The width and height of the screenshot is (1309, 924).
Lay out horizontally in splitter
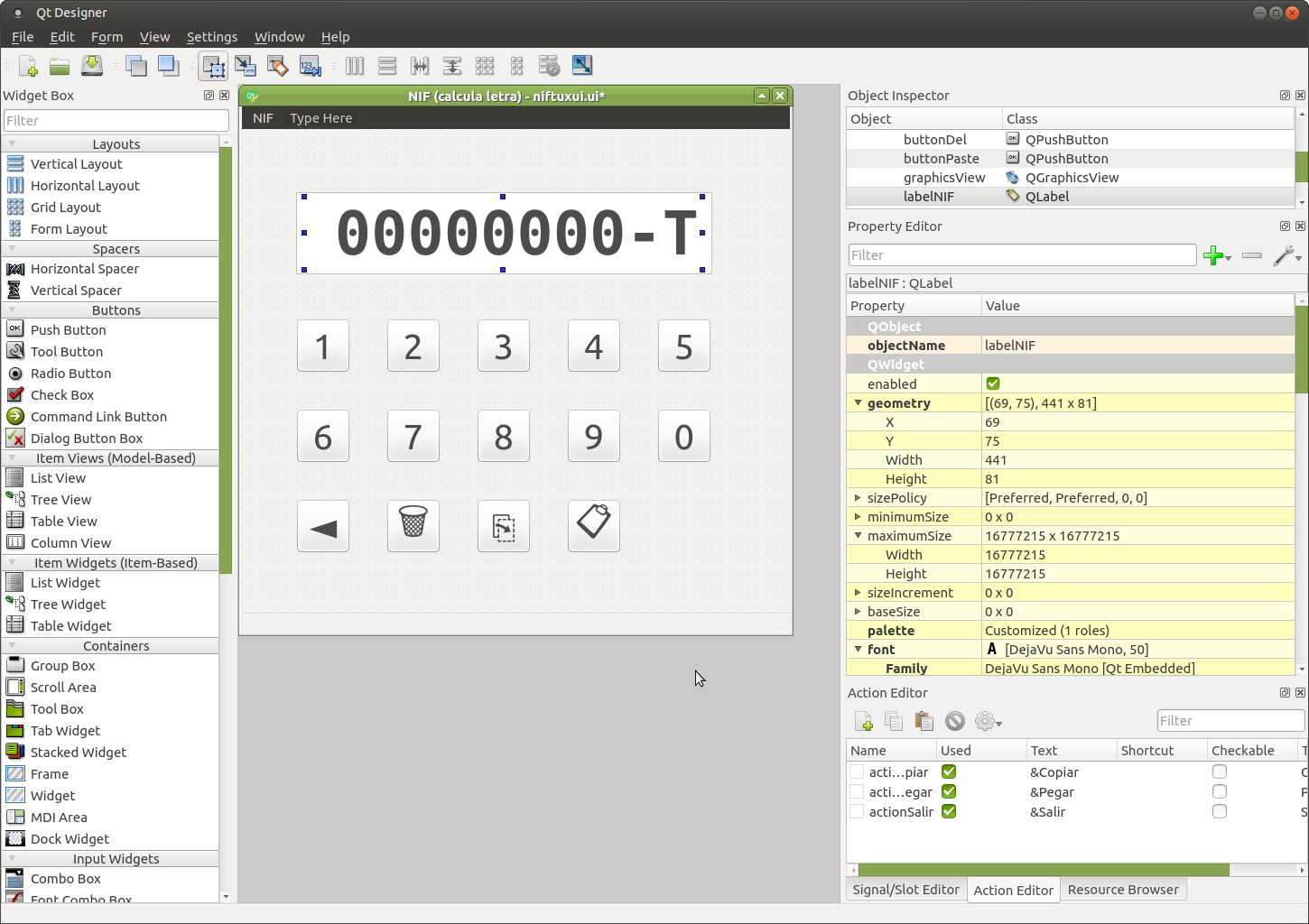(420, 66)
